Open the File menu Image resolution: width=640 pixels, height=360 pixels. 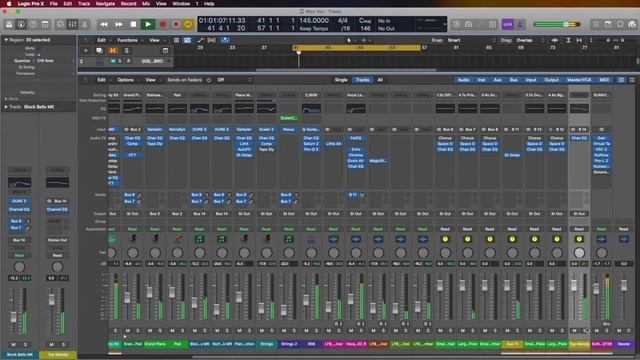53,4
